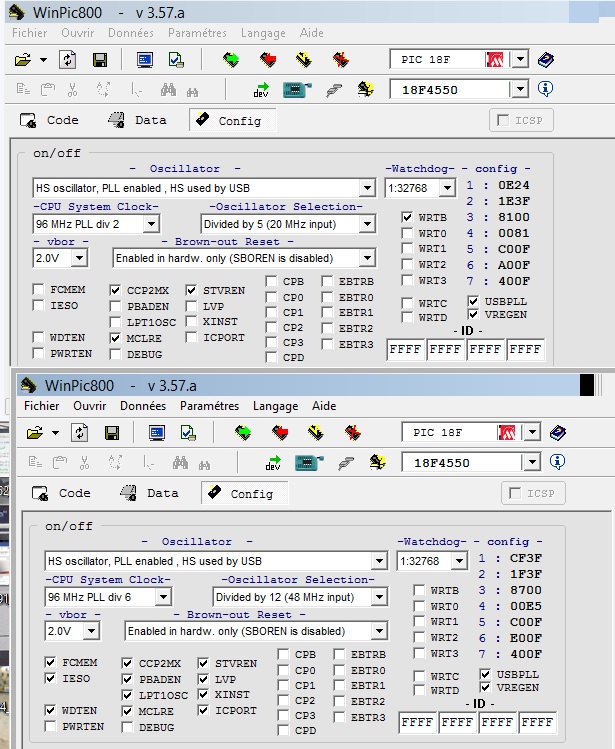
Task: Click the Erase chip icon in the lower window
Action: 353,433
